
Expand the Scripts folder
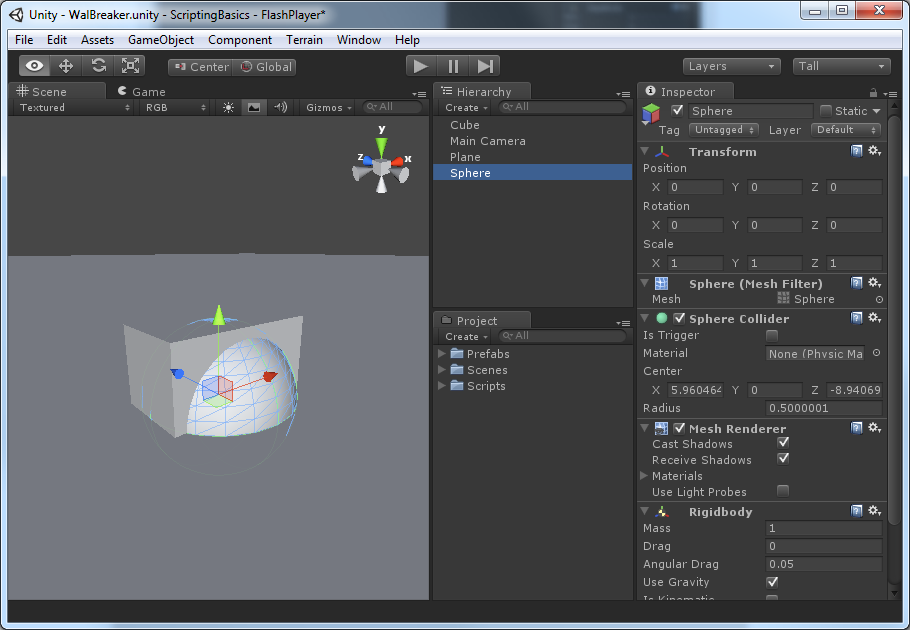click(x=442, y=386)
